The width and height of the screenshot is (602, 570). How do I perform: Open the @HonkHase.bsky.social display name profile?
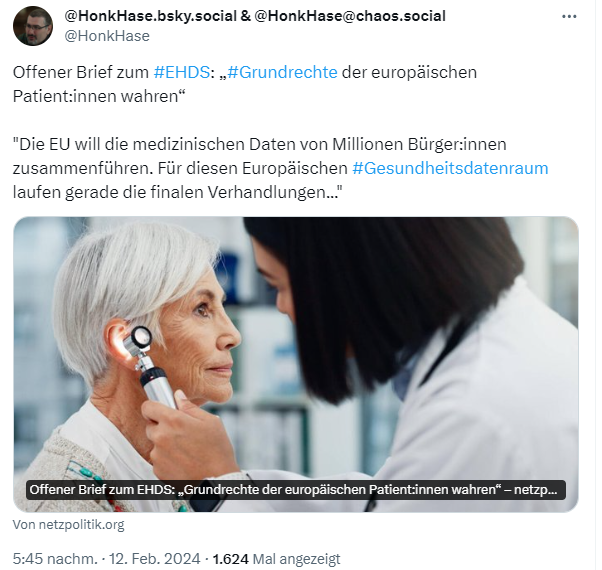[x=255, y=16]
